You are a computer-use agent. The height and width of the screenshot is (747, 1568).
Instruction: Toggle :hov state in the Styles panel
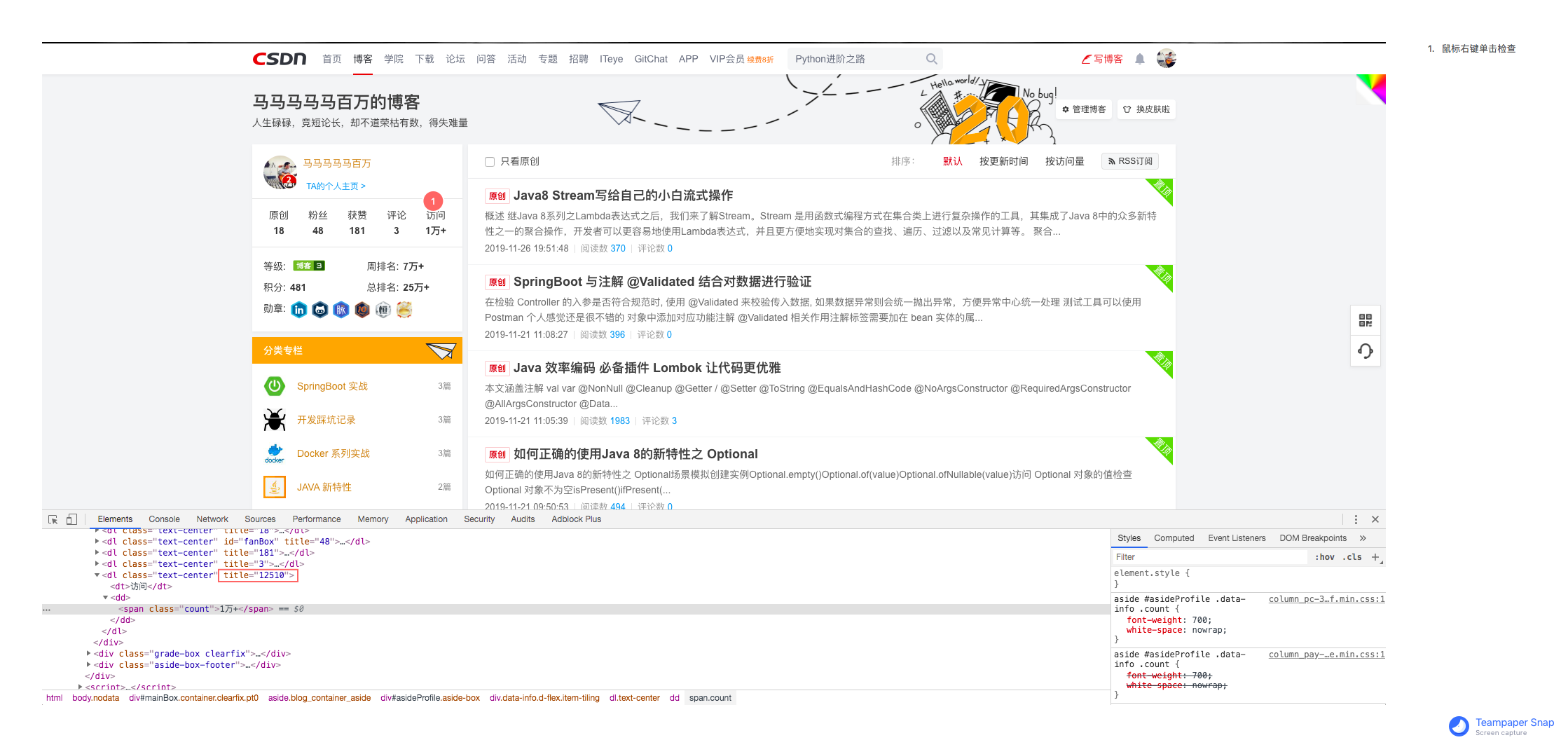click(1325, 557)
